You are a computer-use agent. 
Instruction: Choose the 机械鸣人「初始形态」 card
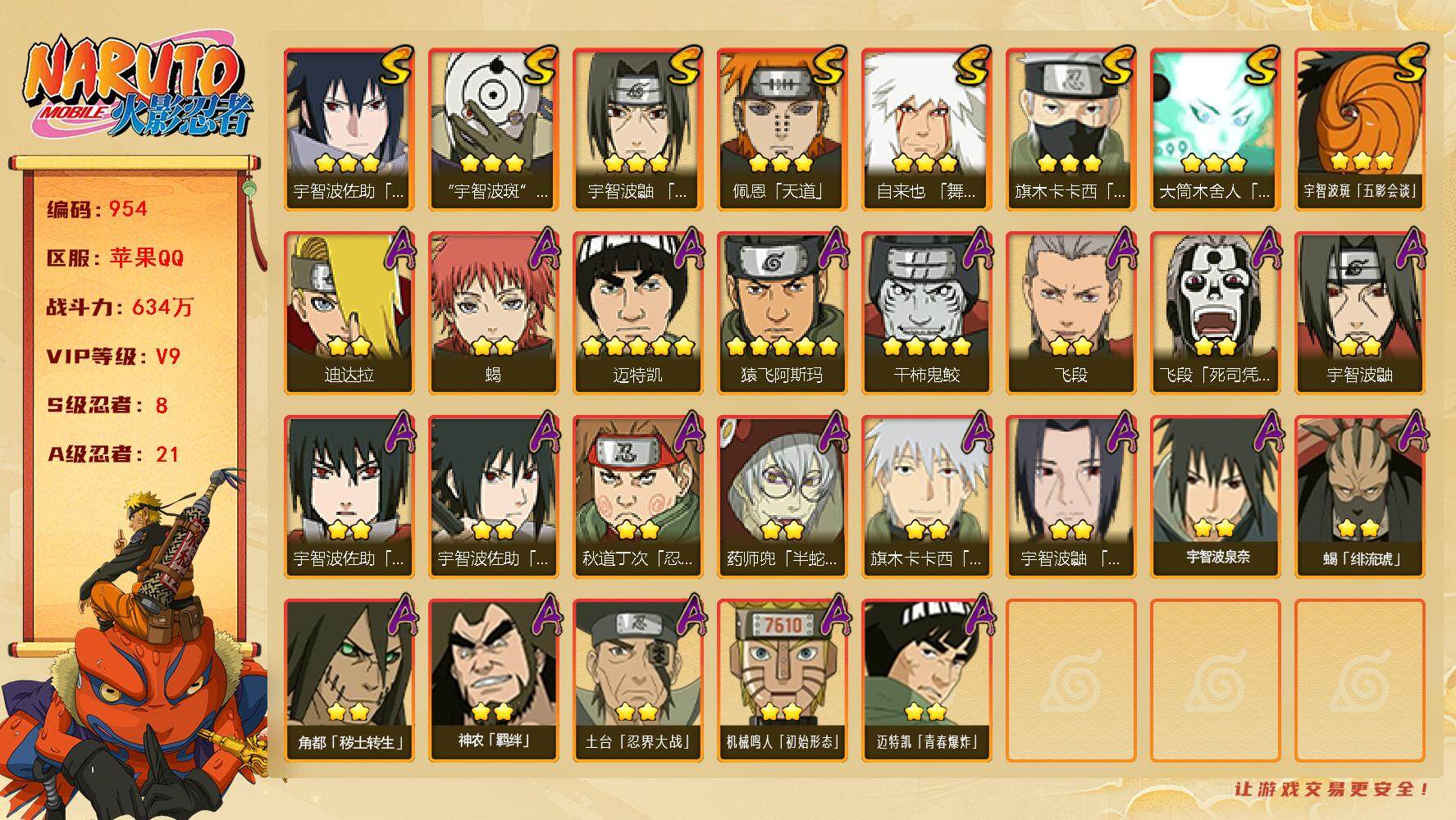782,681
